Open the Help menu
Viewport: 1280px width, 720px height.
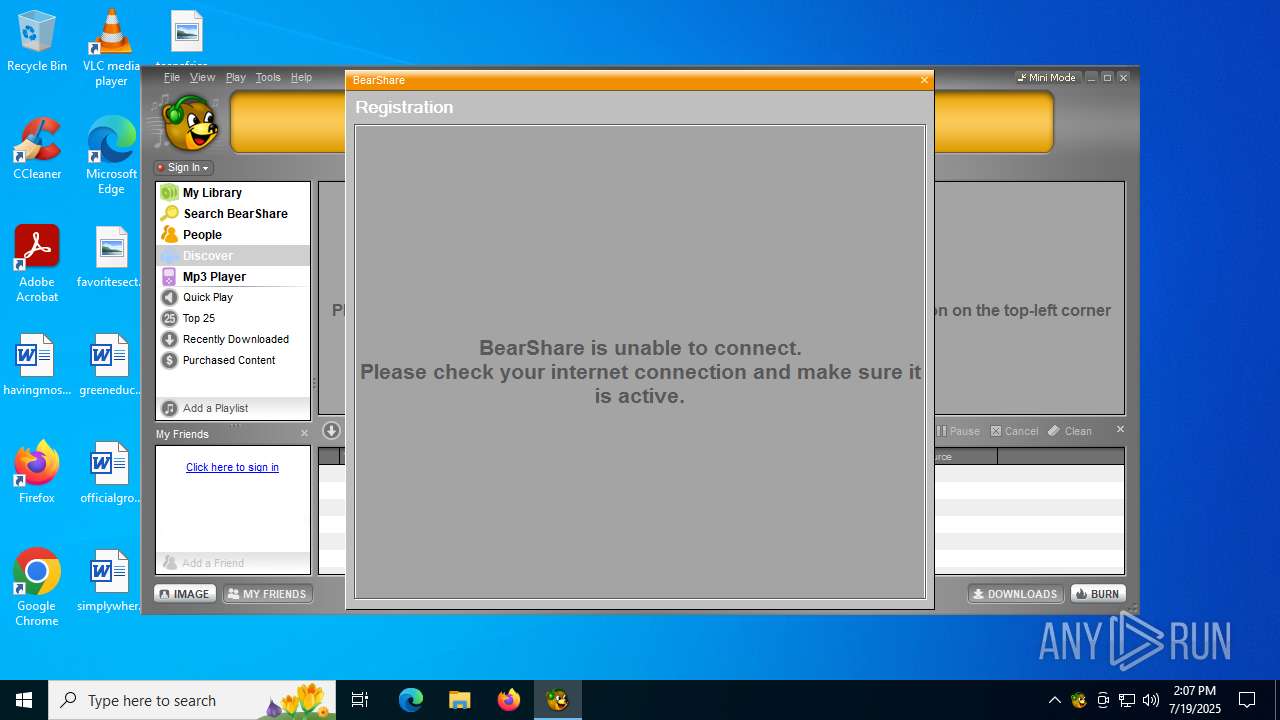pos(301,77)
